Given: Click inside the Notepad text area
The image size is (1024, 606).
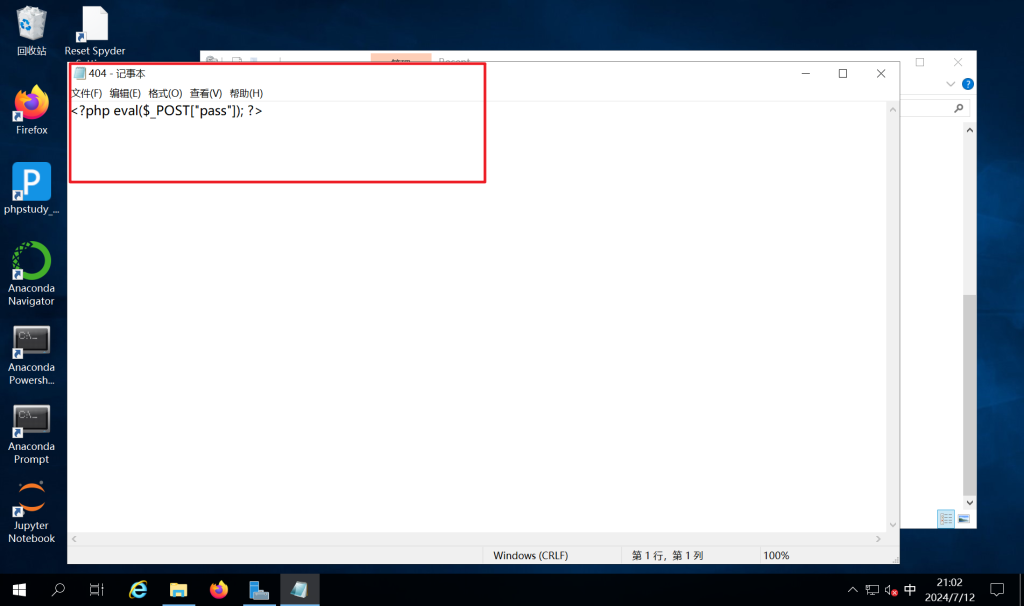Looking at the screenshot, I should (x=480, y=320).
